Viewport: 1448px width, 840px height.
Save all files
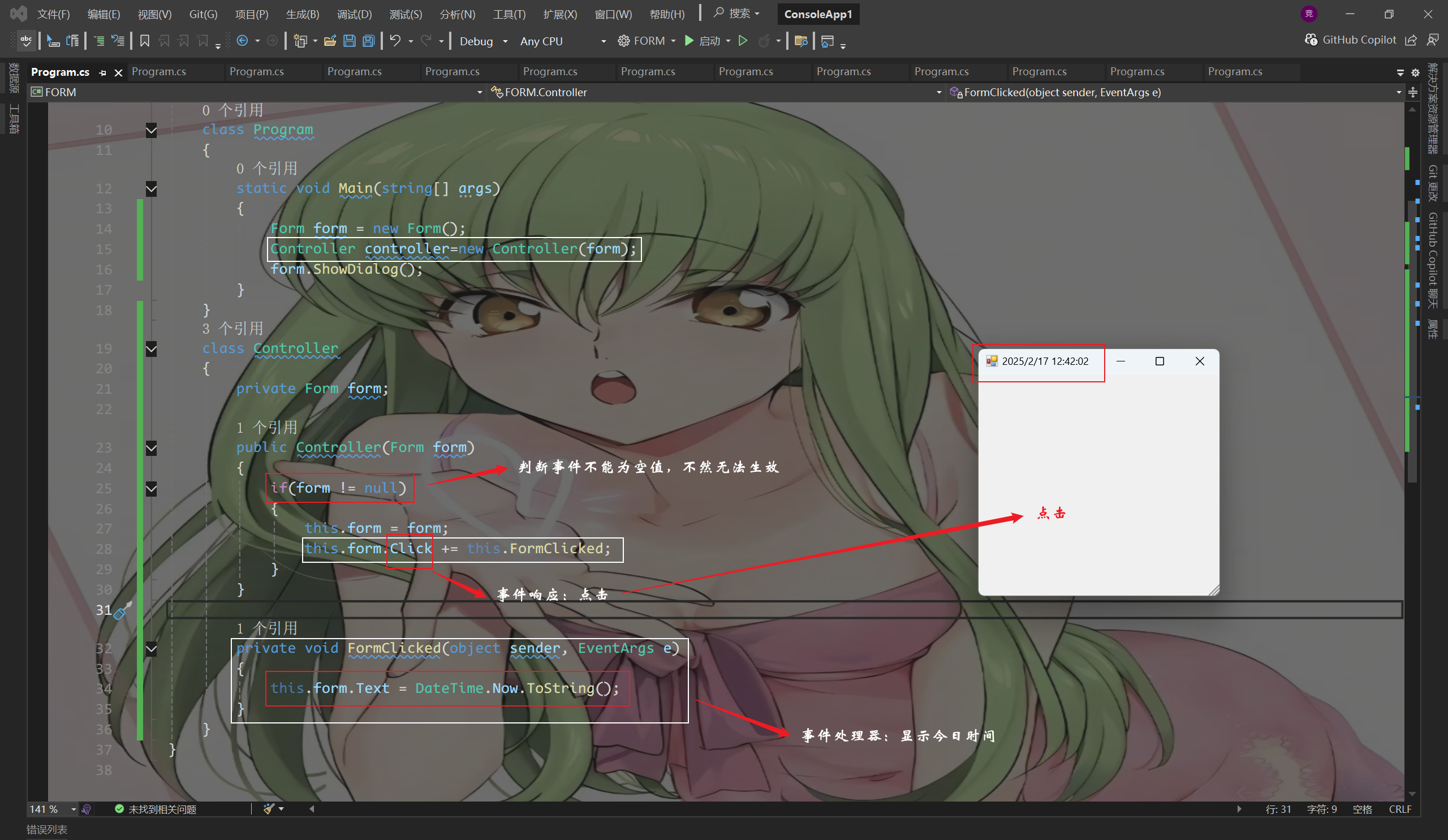click(369, 41)
